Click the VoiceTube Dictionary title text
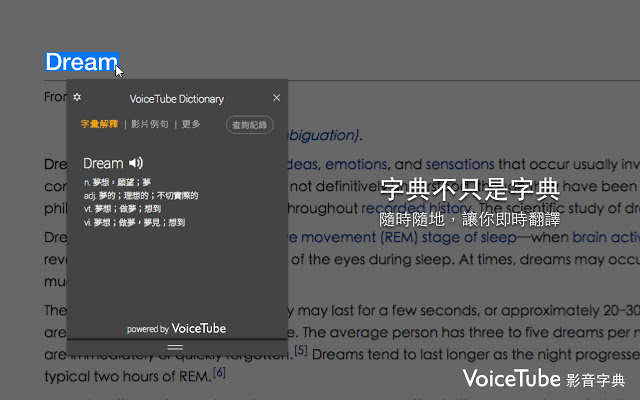 tap(177, 99)
